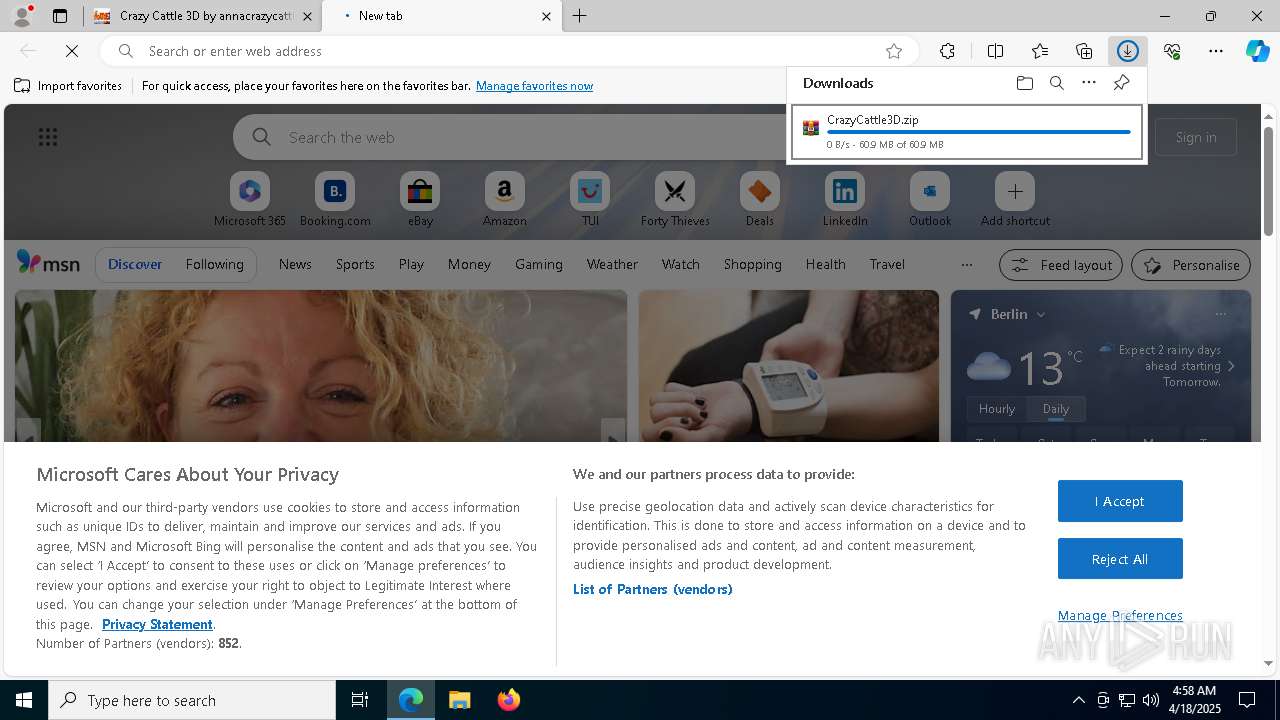This screenshot has width=1280, height=720.
Task: Open Microsoft 365 shortcut
Action: (250, 200)
